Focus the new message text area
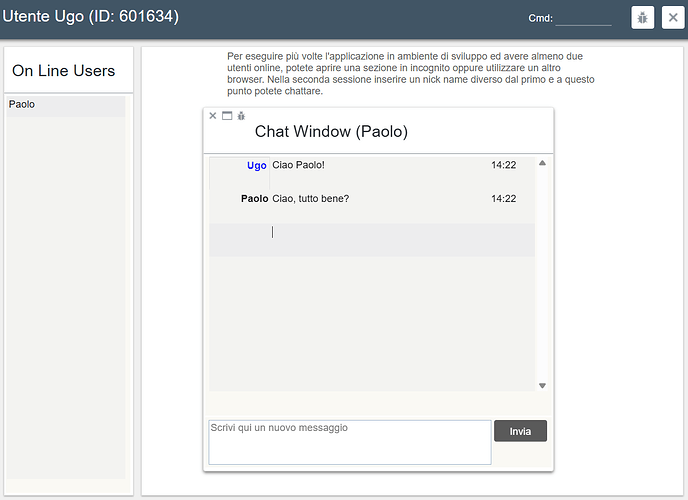Viewport: 688px width, 500px height. coord(350,442)
